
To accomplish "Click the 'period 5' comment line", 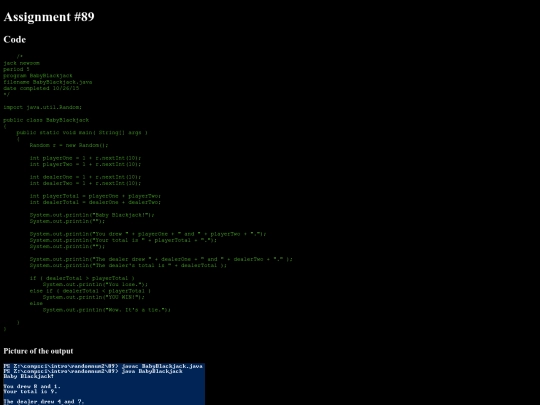I will [x=16, y=69].
